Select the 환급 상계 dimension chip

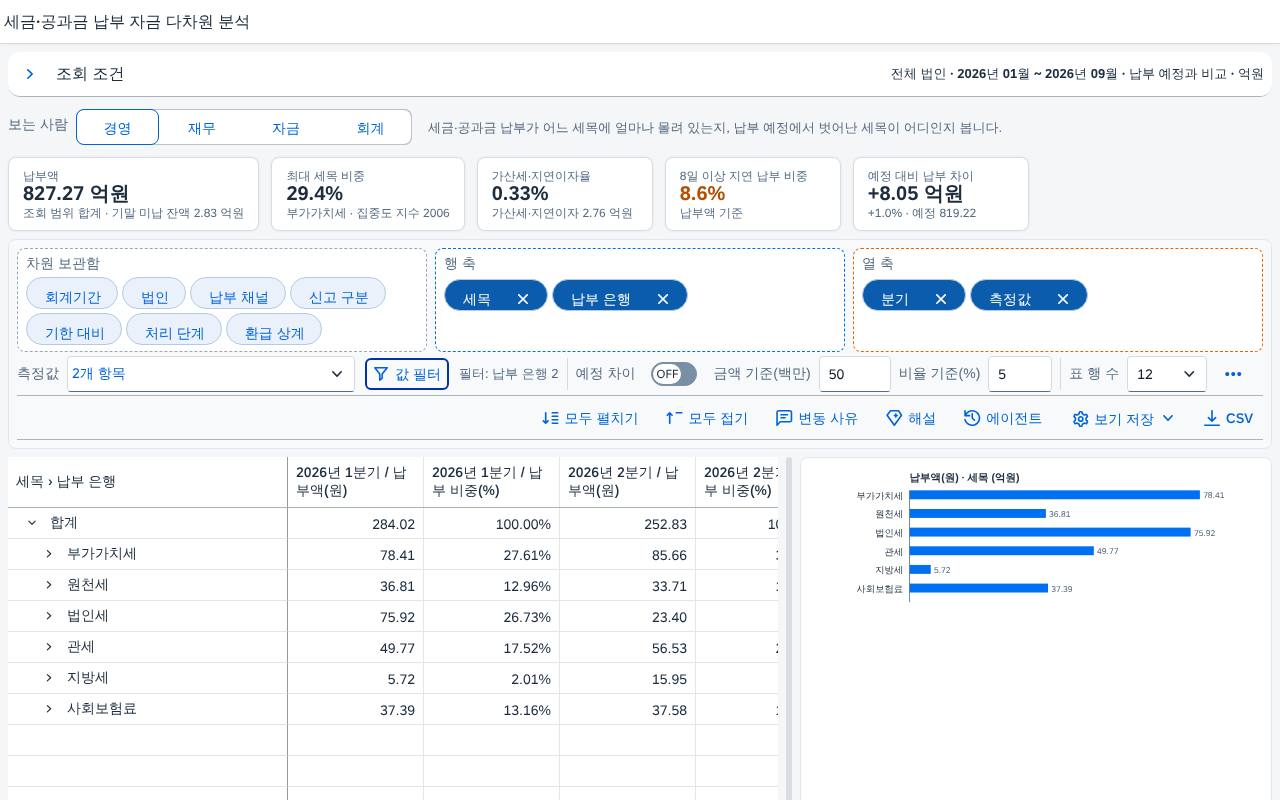274,330
